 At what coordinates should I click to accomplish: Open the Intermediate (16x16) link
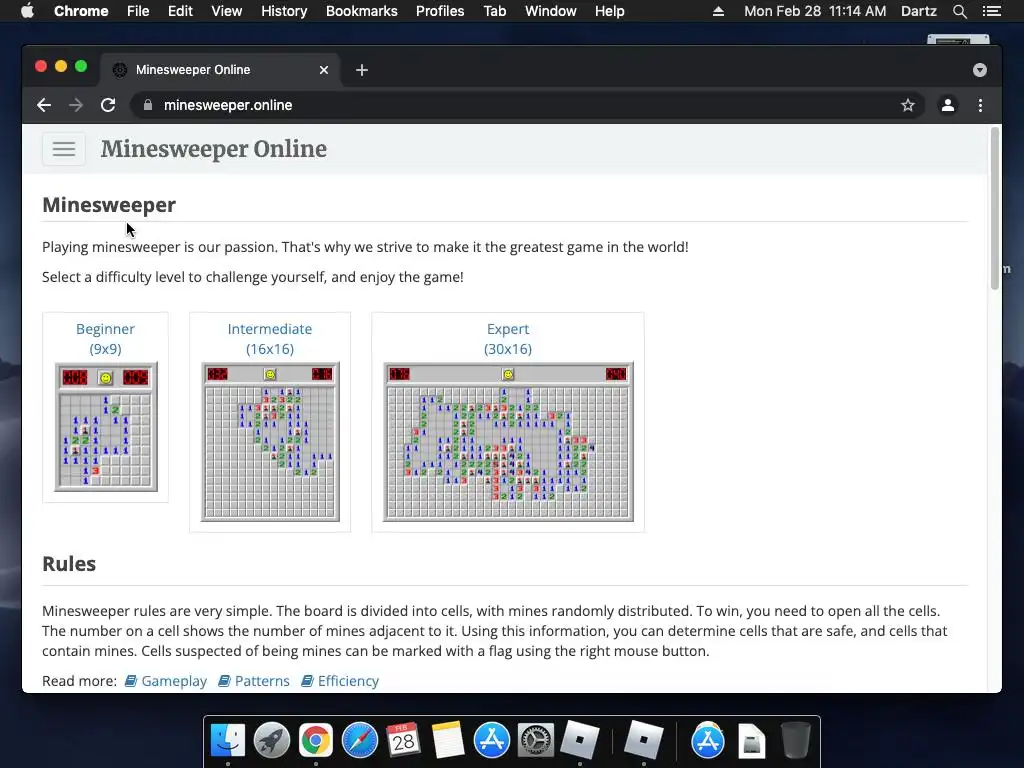tap(270, 339)
